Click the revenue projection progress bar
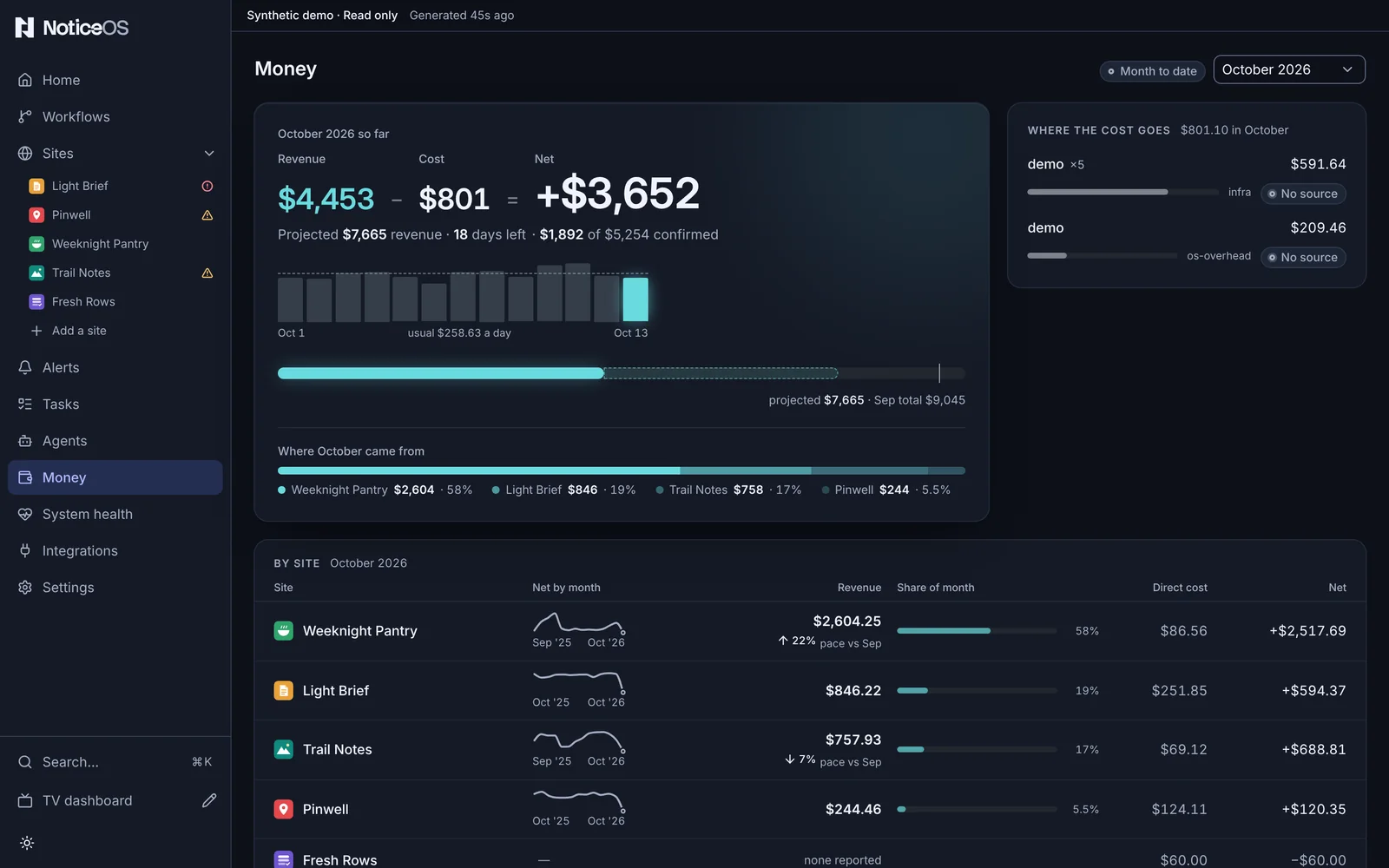This screenshot has height=868, width=1389. point(622,373)
